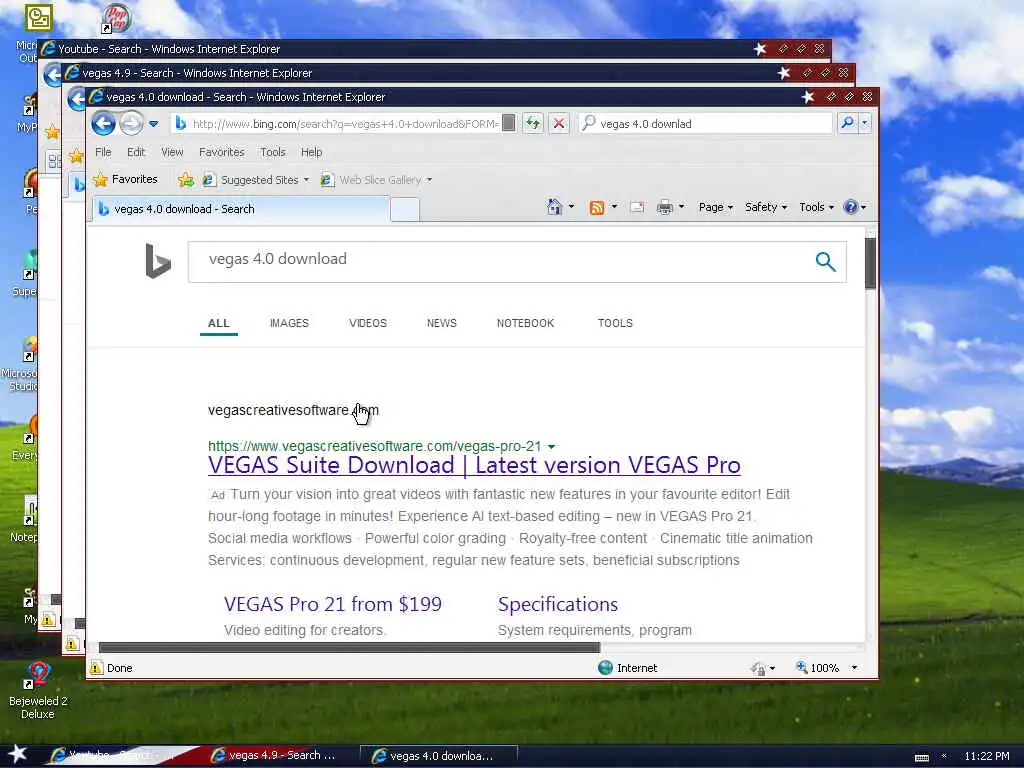
Task: Click the Bing magnifier search icon
Action: (825, 262)
